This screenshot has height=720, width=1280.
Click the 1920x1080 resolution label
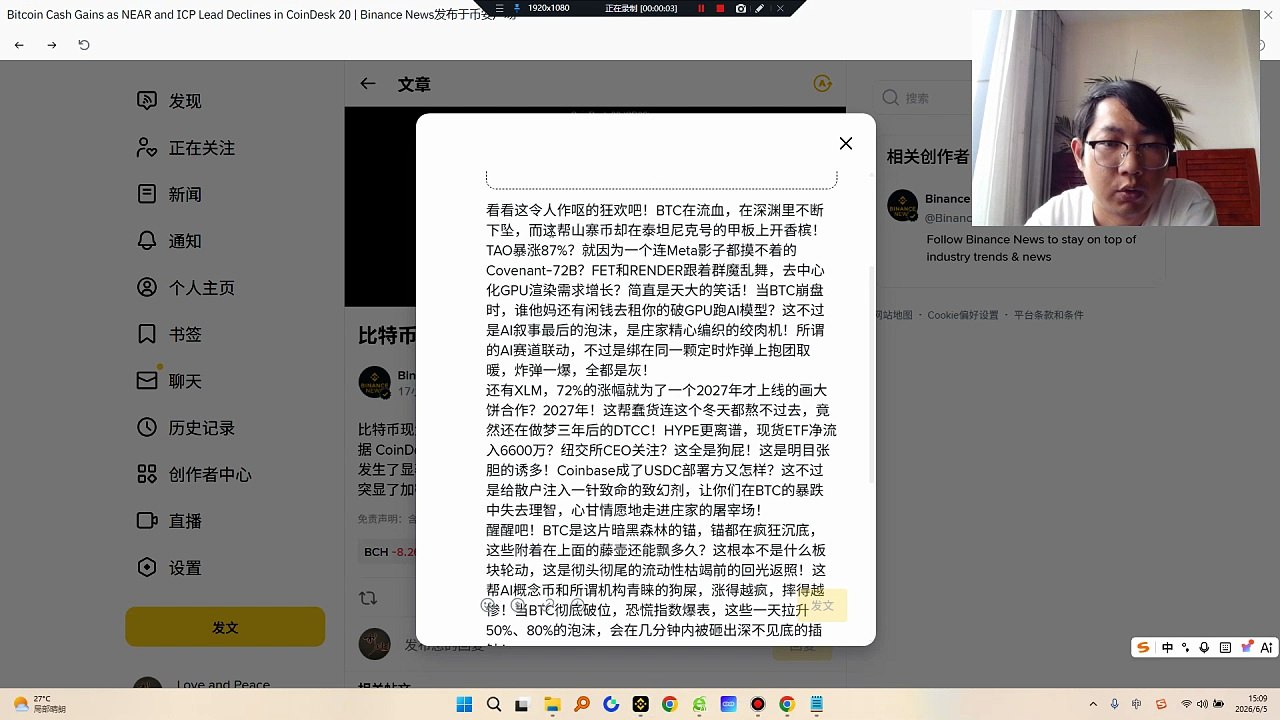(548, 8)
